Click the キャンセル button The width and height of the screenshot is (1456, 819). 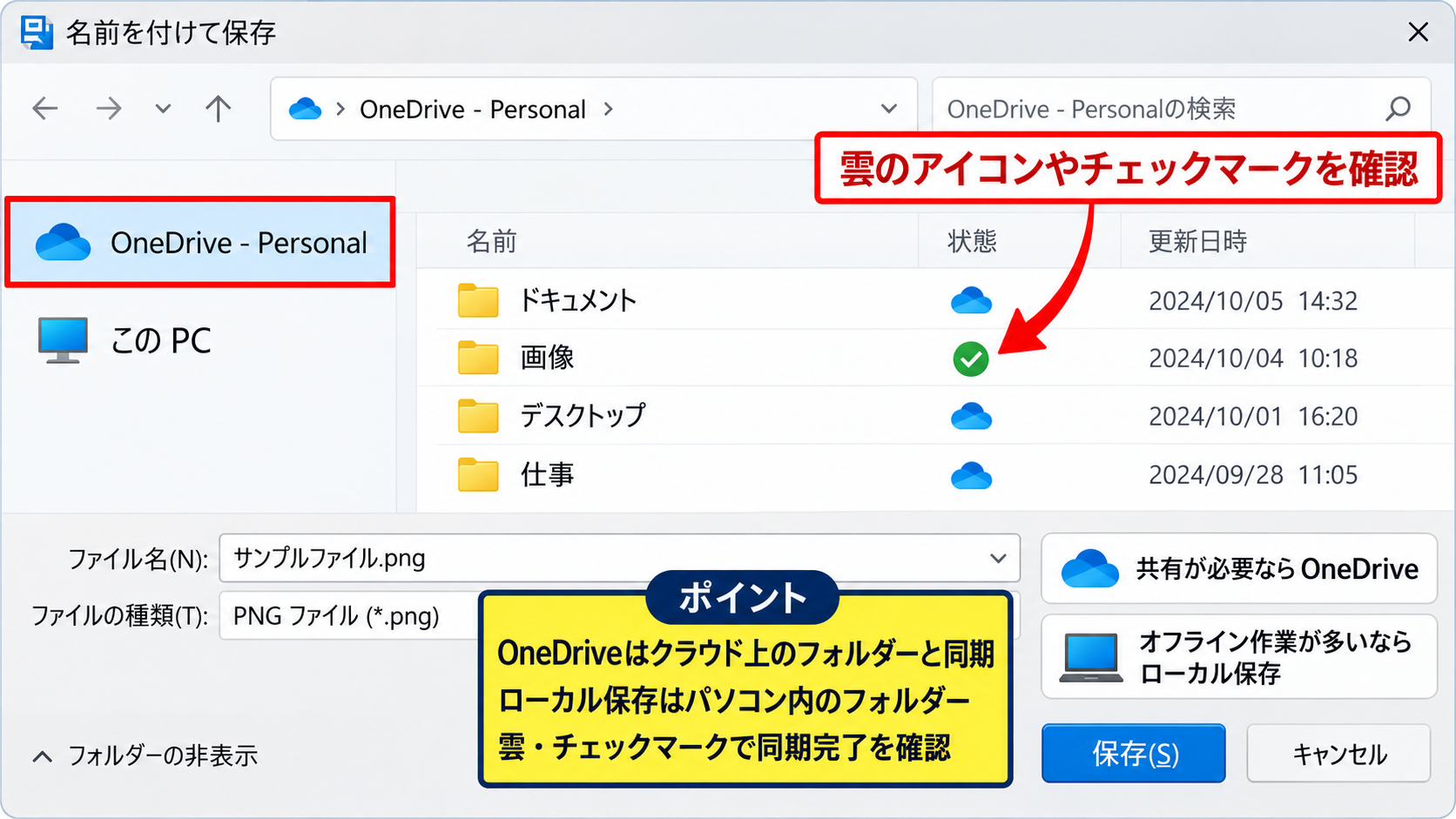[1338, 754]
